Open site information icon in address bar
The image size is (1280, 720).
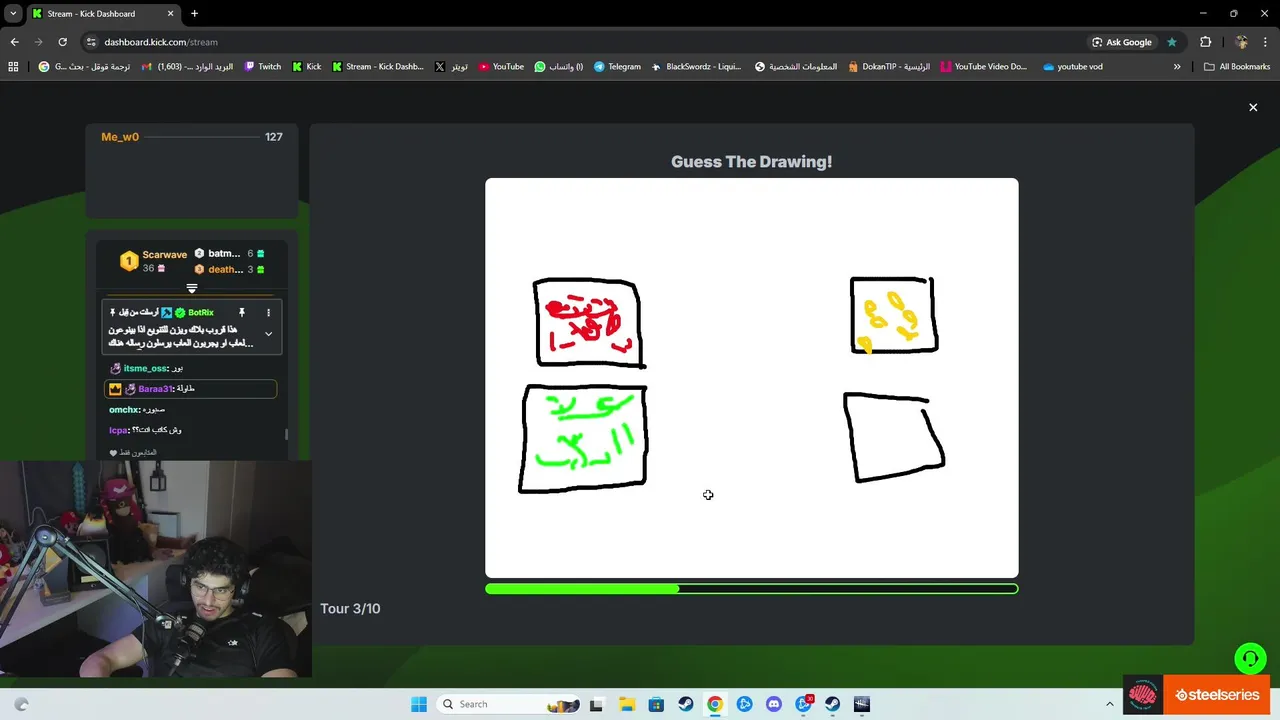[x=91, y=42]
